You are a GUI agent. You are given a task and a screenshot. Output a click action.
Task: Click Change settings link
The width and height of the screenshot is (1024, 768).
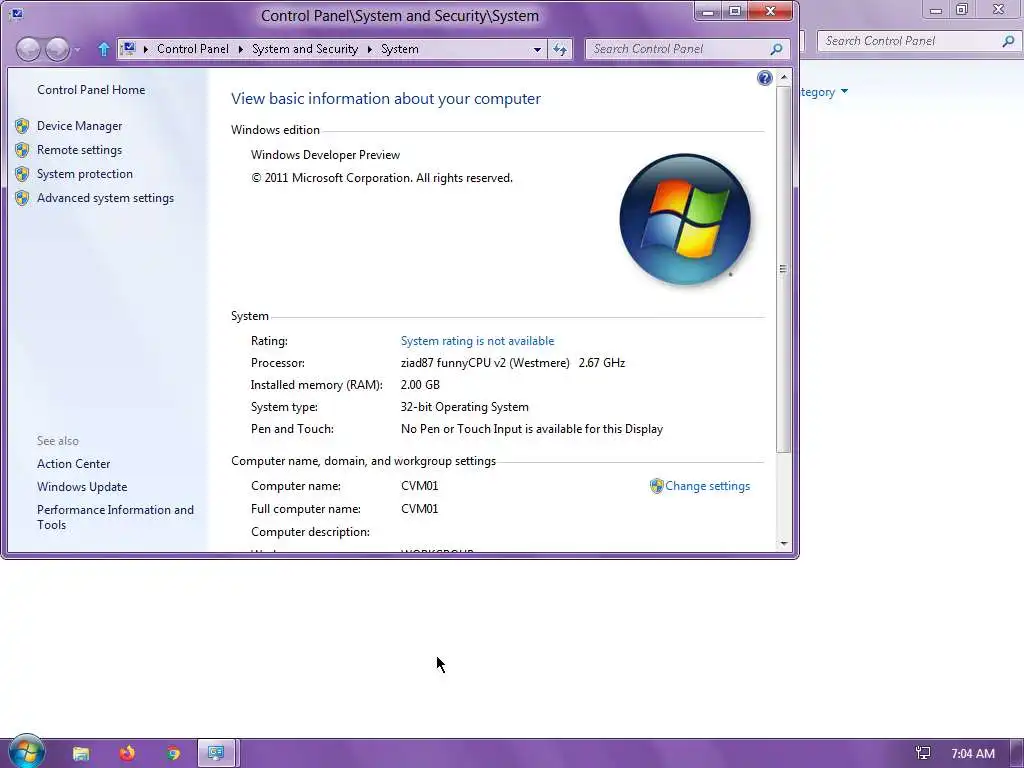pyautogui.click(x=707, y=486)
